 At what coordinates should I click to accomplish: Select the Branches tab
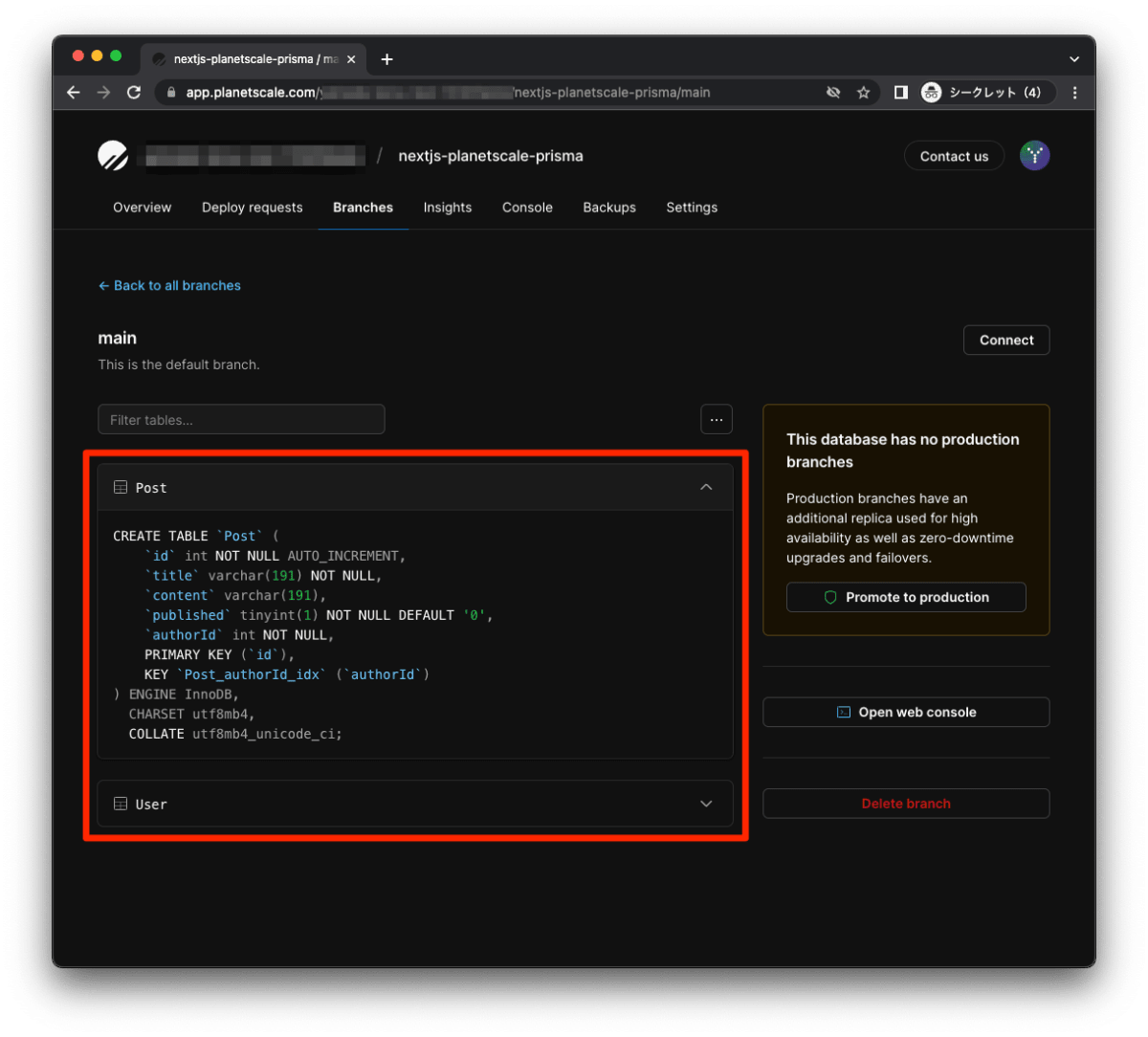coord(363,208)
